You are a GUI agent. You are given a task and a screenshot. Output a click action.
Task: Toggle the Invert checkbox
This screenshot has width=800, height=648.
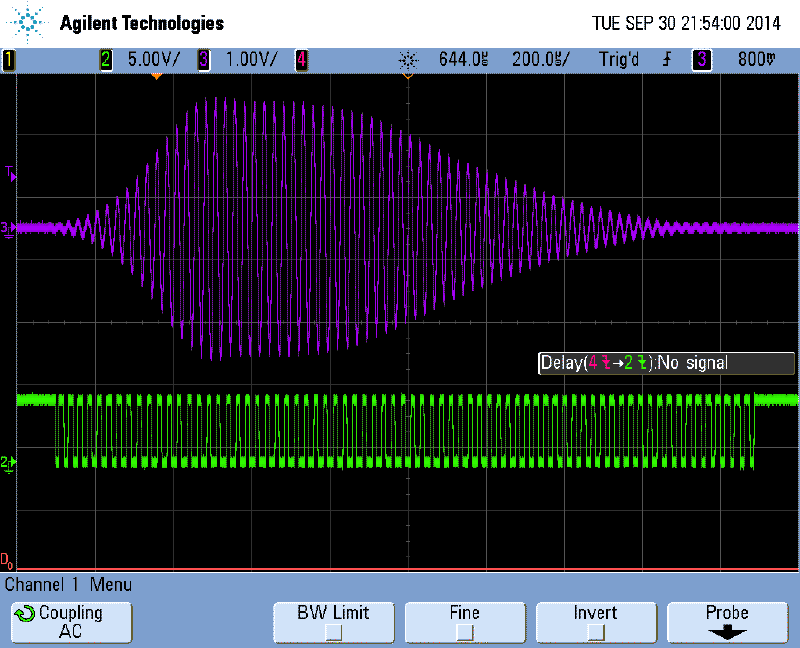595,632
